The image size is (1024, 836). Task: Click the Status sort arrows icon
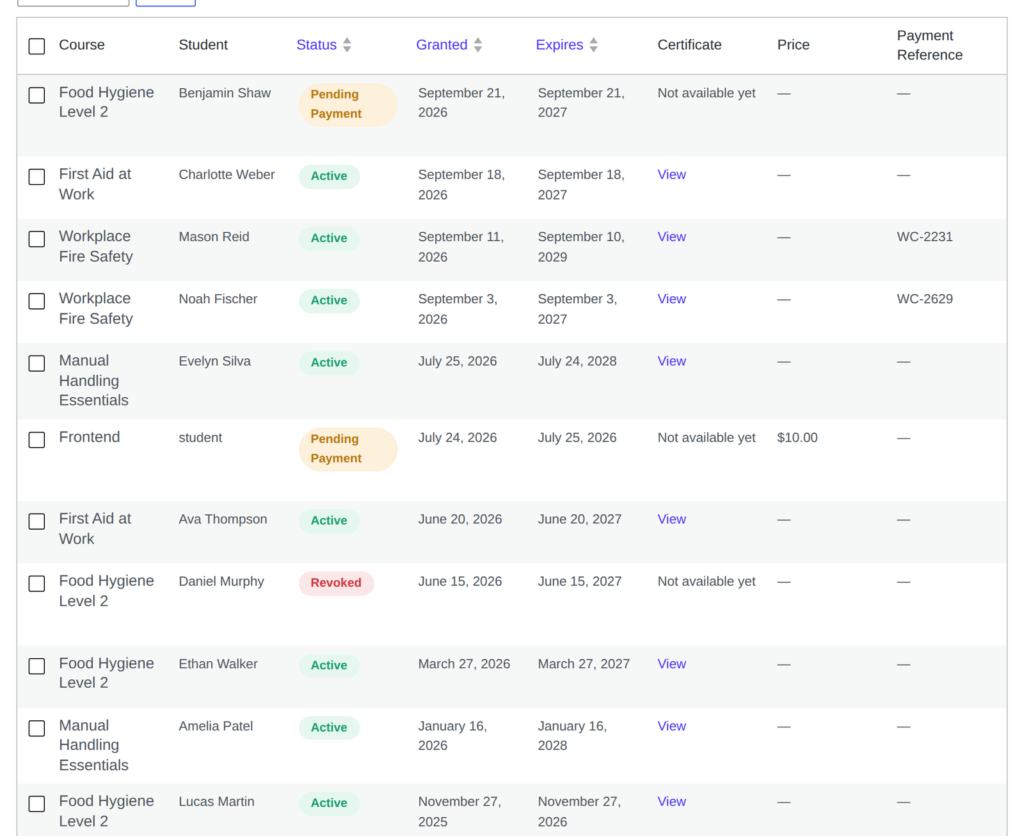click(347, 45)
